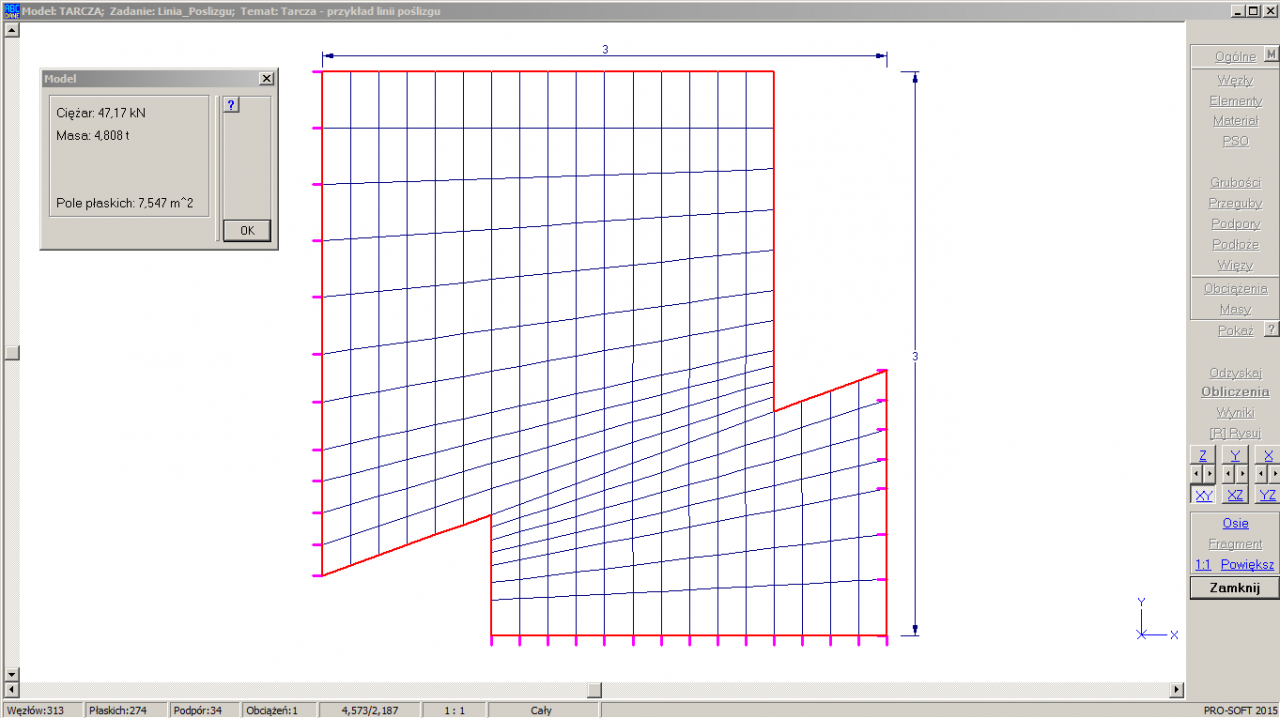Image resolution: width=1280 pixels, height=718 pixels.
Task: Click the right rotate arrow under X
Action: click(1275, 474)
